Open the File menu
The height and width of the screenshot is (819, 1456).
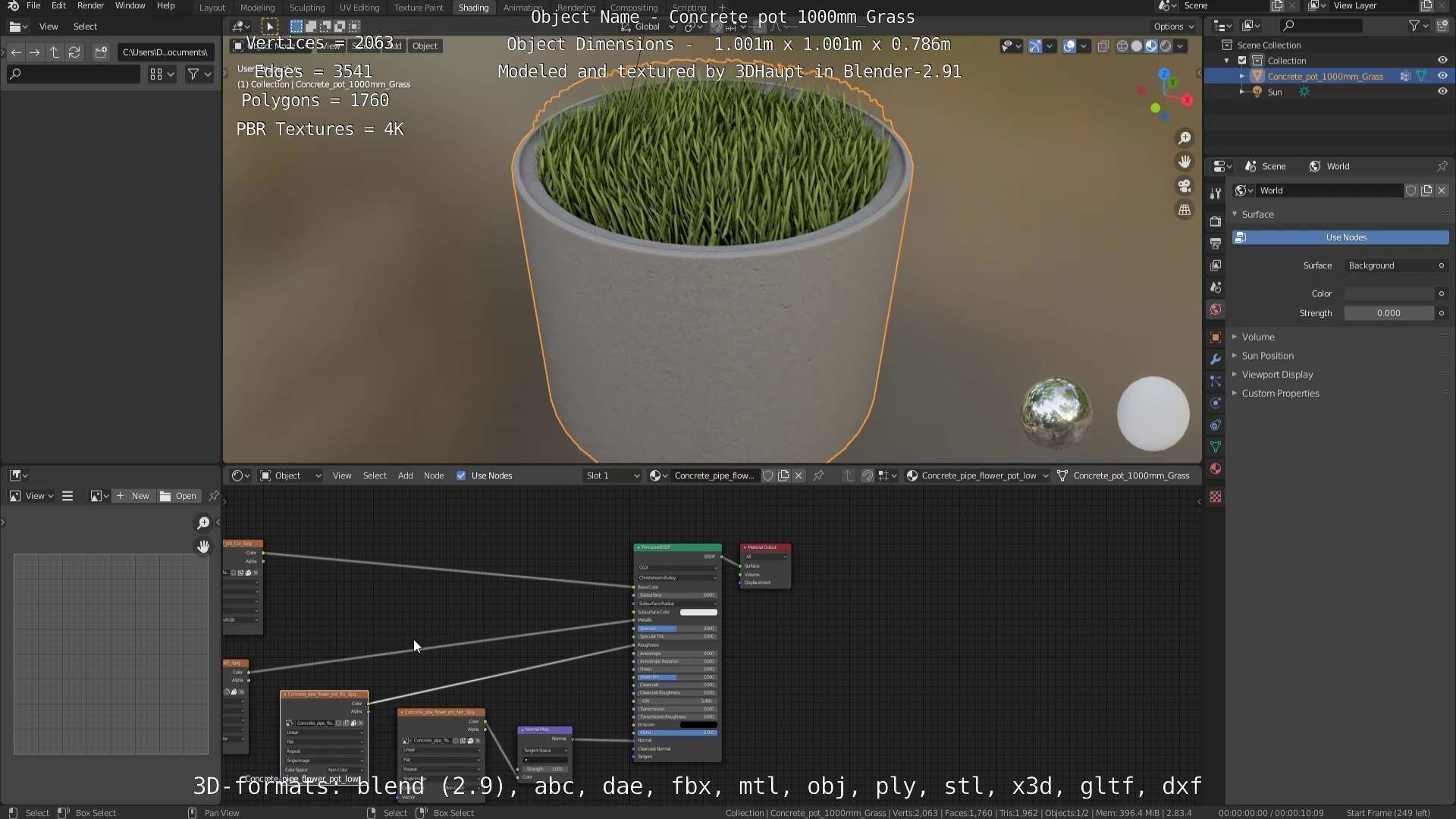click(x=33, y=6)
